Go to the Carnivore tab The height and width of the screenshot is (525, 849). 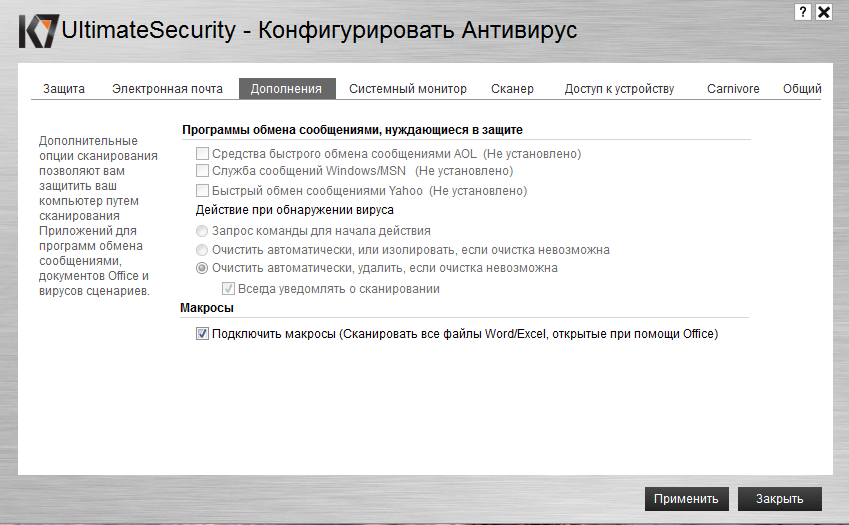click(733, 89)
